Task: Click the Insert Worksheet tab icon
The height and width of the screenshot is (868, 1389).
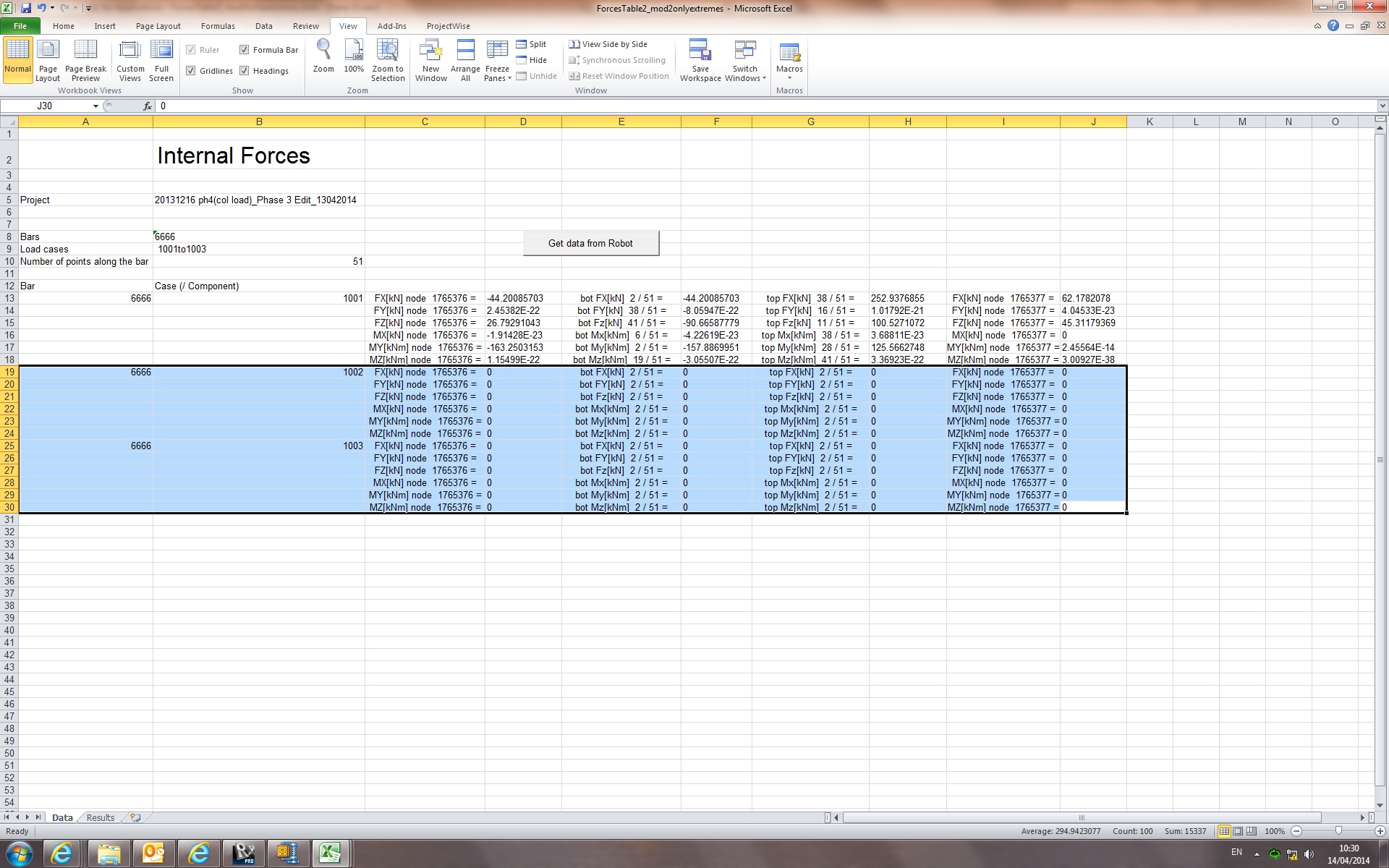Action: (135, 817)
